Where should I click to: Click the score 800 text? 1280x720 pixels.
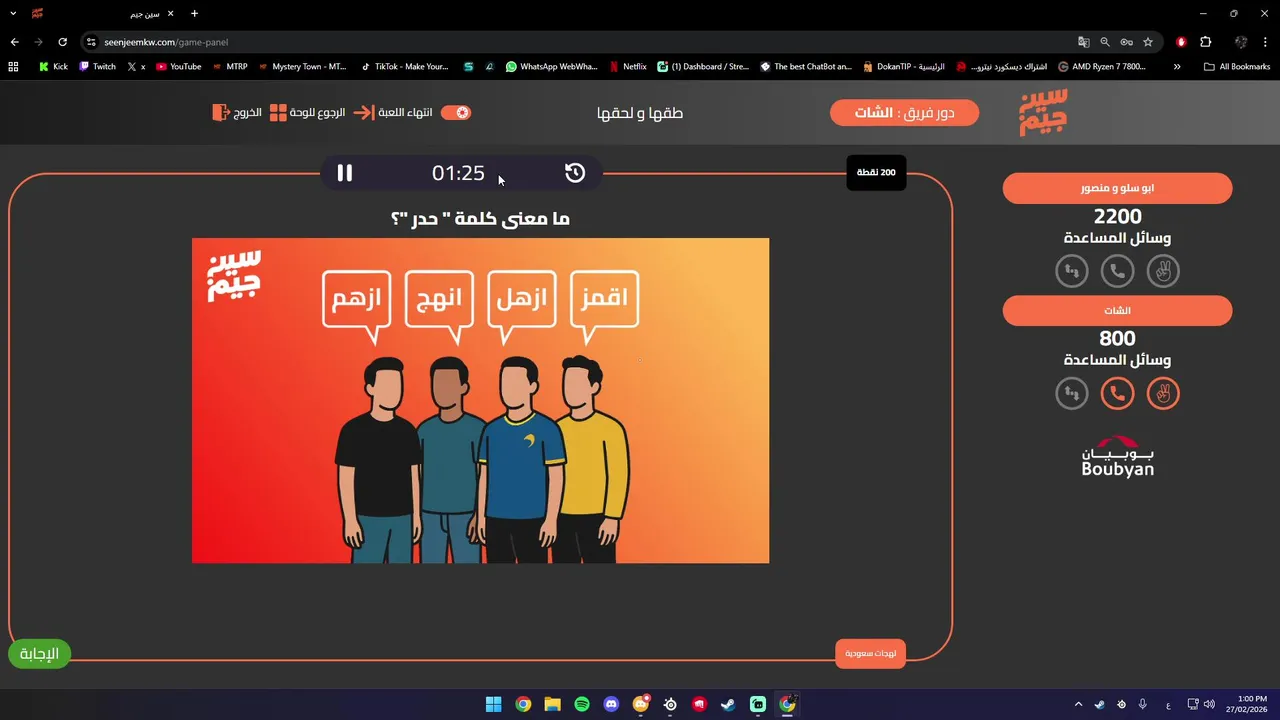tap(1117, 339)
